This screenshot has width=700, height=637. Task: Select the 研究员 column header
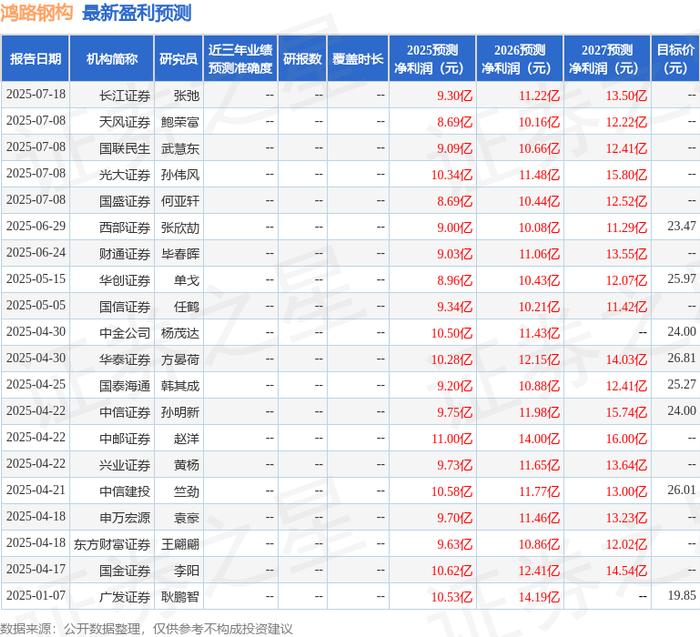point(179,58)
